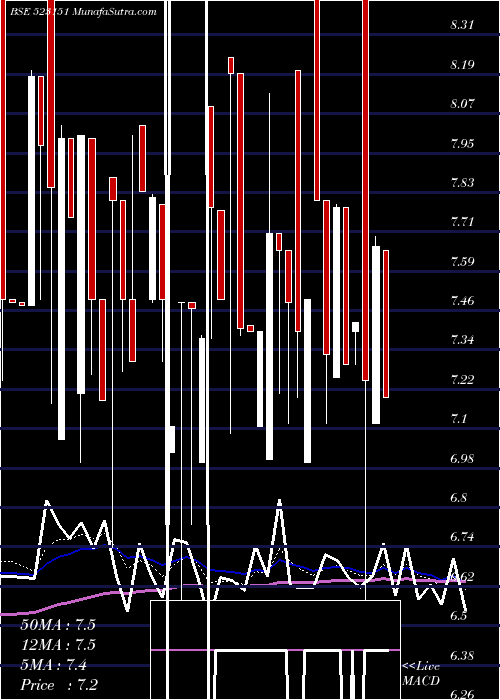Image resolution: width=500 pixels, height=700 pixels.
Task: Select the Price : 7.2 readout
Action: [59, 685]
